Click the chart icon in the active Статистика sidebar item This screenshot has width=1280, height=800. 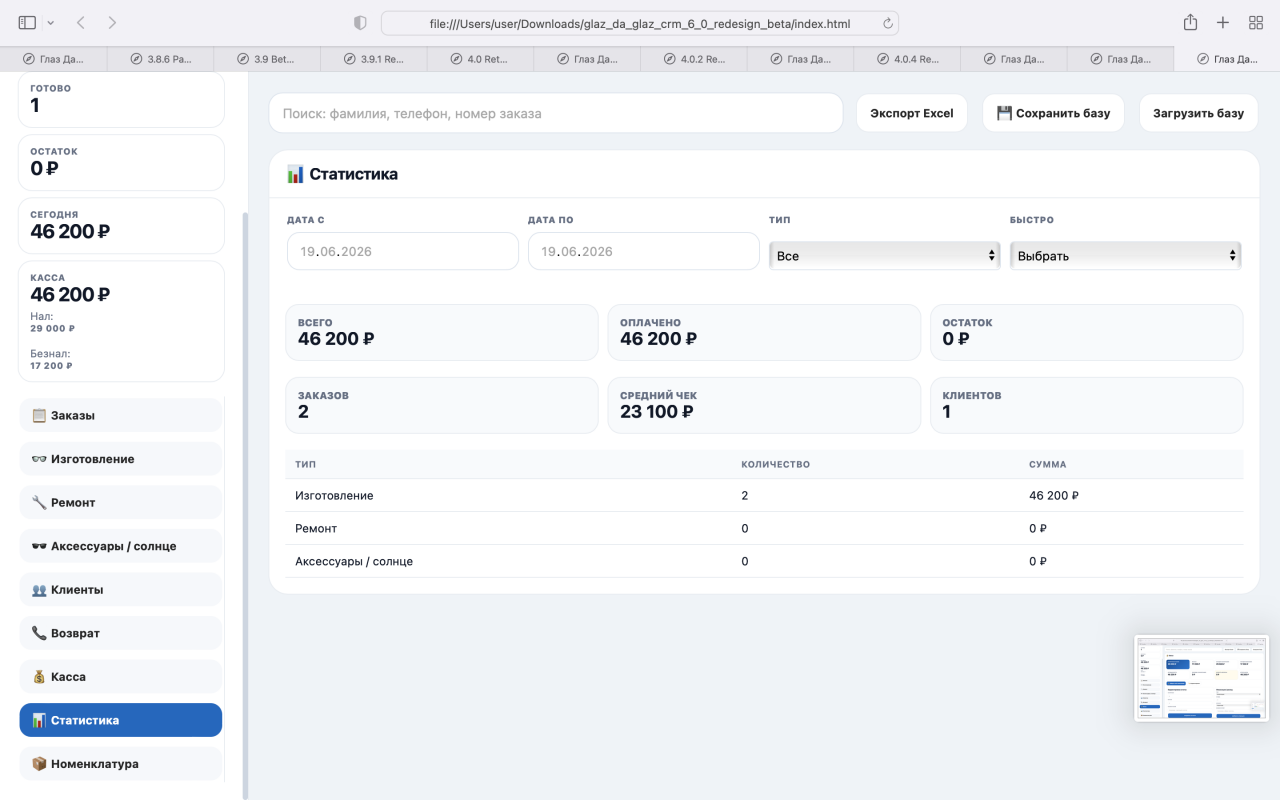coord(39,720)
